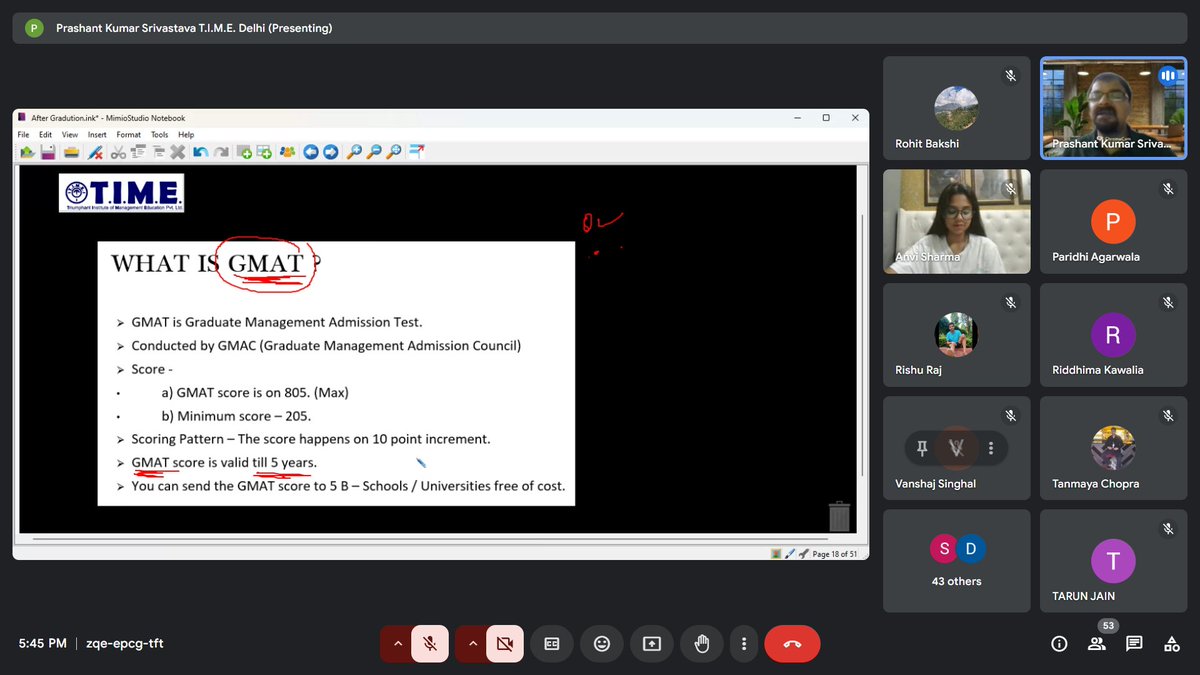Select Rohit Bakshi participant tile
1200x675 pixels.
957,108
